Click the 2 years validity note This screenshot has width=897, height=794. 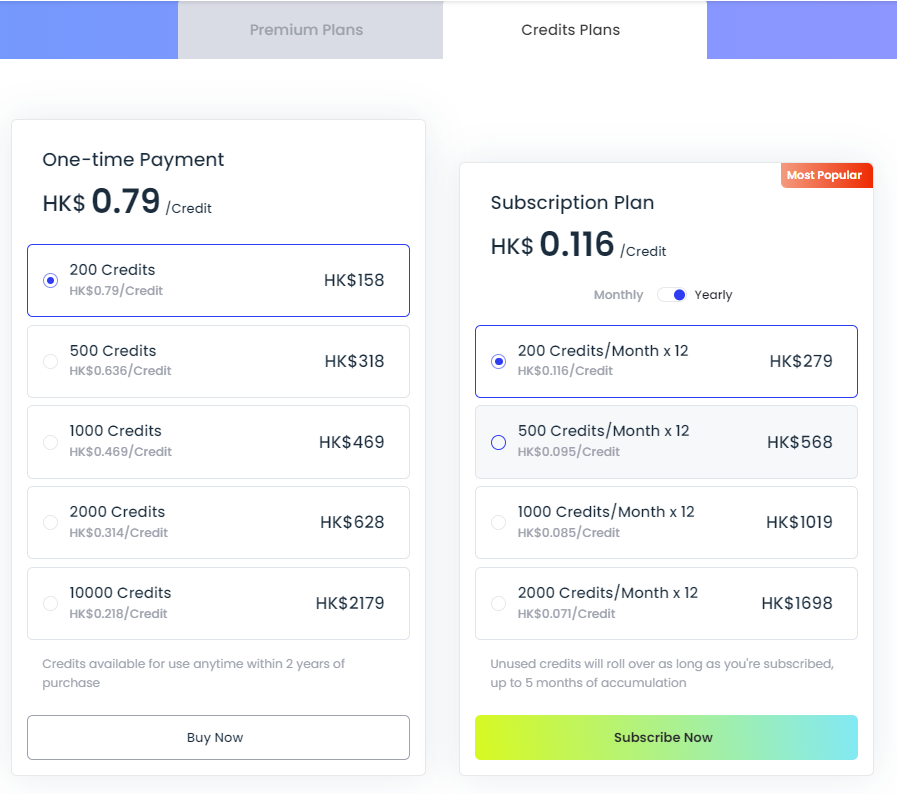point(193,673)
